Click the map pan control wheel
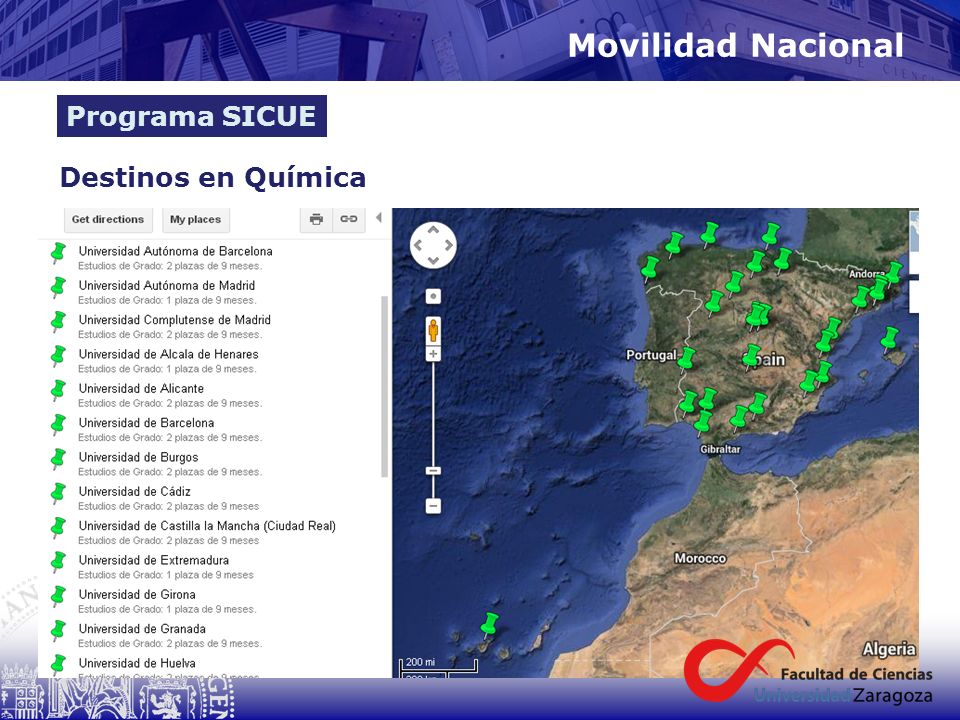Screen dimensions: 960x720 [x=433, y=245]
